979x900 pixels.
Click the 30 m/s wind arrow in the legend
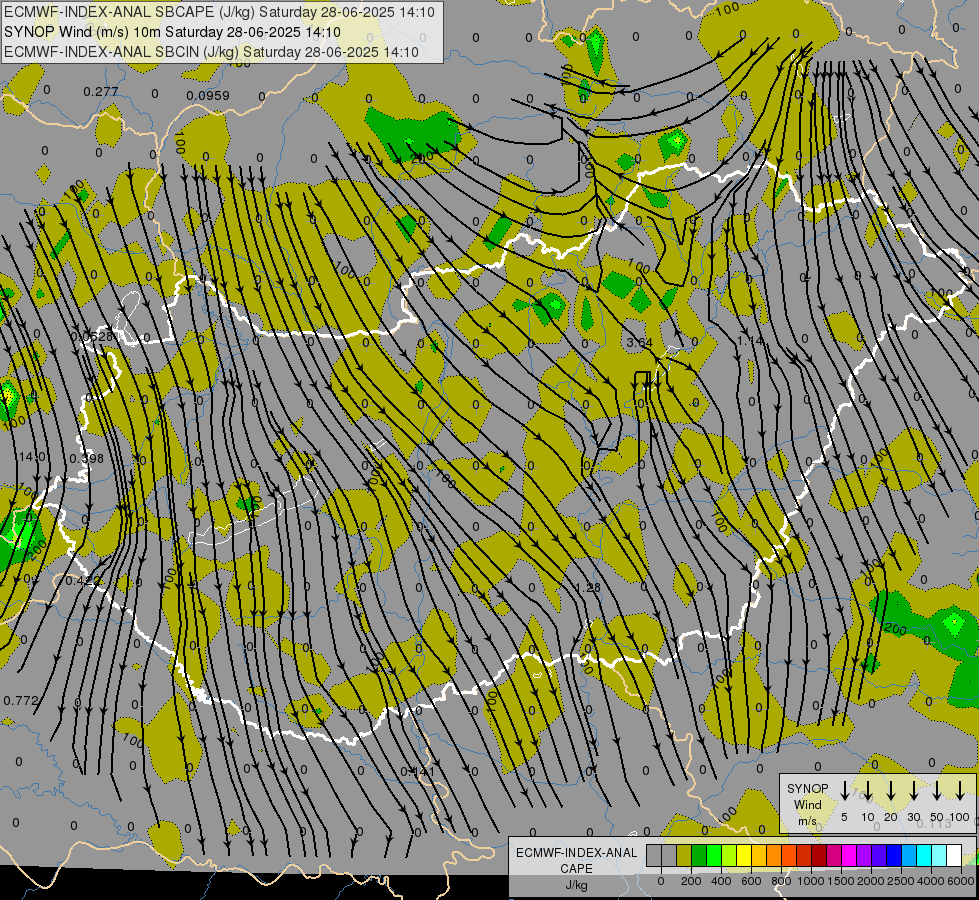click(x=913, y=791)
